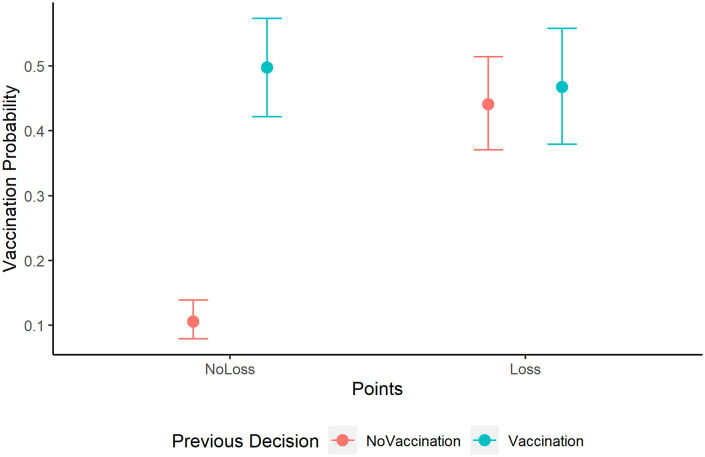
Task: Click upper error bar cap of teal NoLoss
Action: [267, 18]
